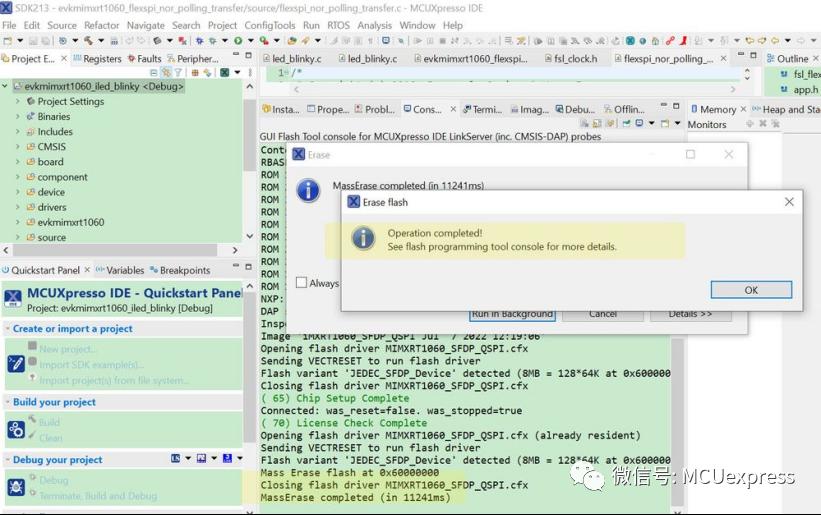Click the Add Memory Monitor plus icon

[749, 124]
